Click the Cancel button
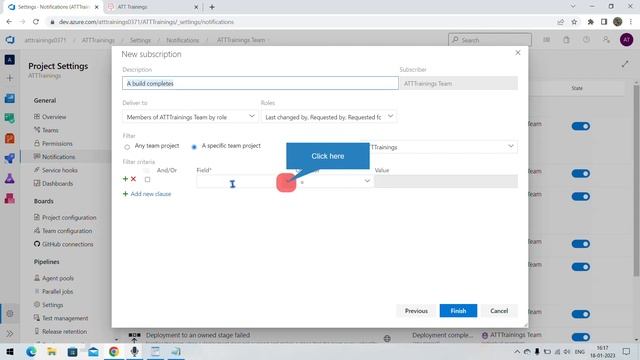Viewport: 640px width, 360px height. (499, 311)
